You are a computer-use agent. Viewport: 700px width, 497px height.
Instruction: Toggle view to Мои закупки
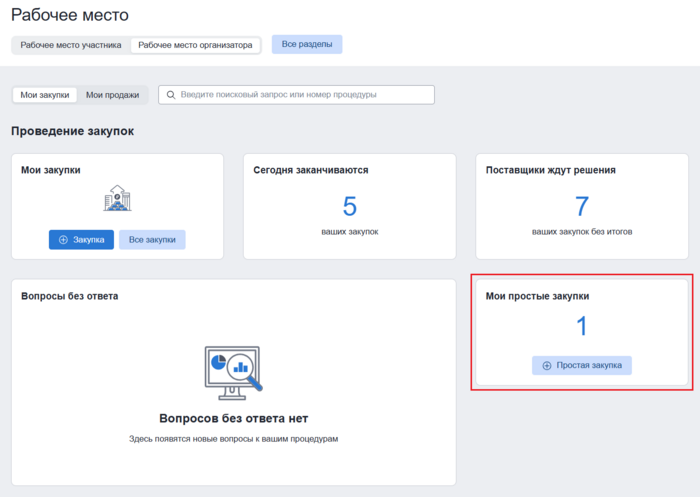click(45, 95)
